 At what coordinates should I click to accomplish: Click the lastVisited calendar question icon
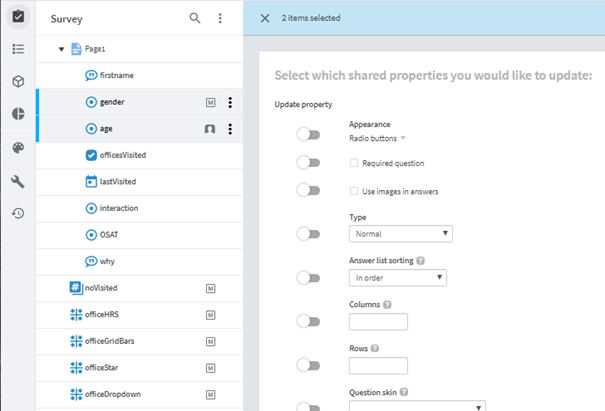click(x=91, y=181)
